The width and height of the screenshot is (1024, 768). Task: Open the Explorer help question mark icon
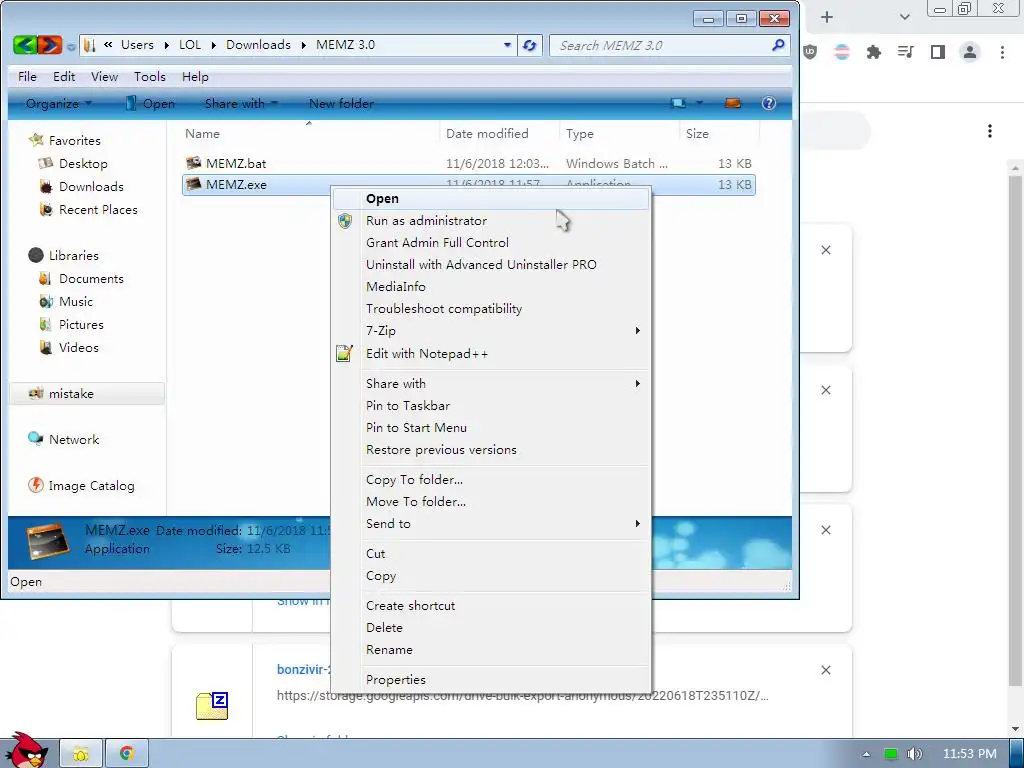[769, 103]
